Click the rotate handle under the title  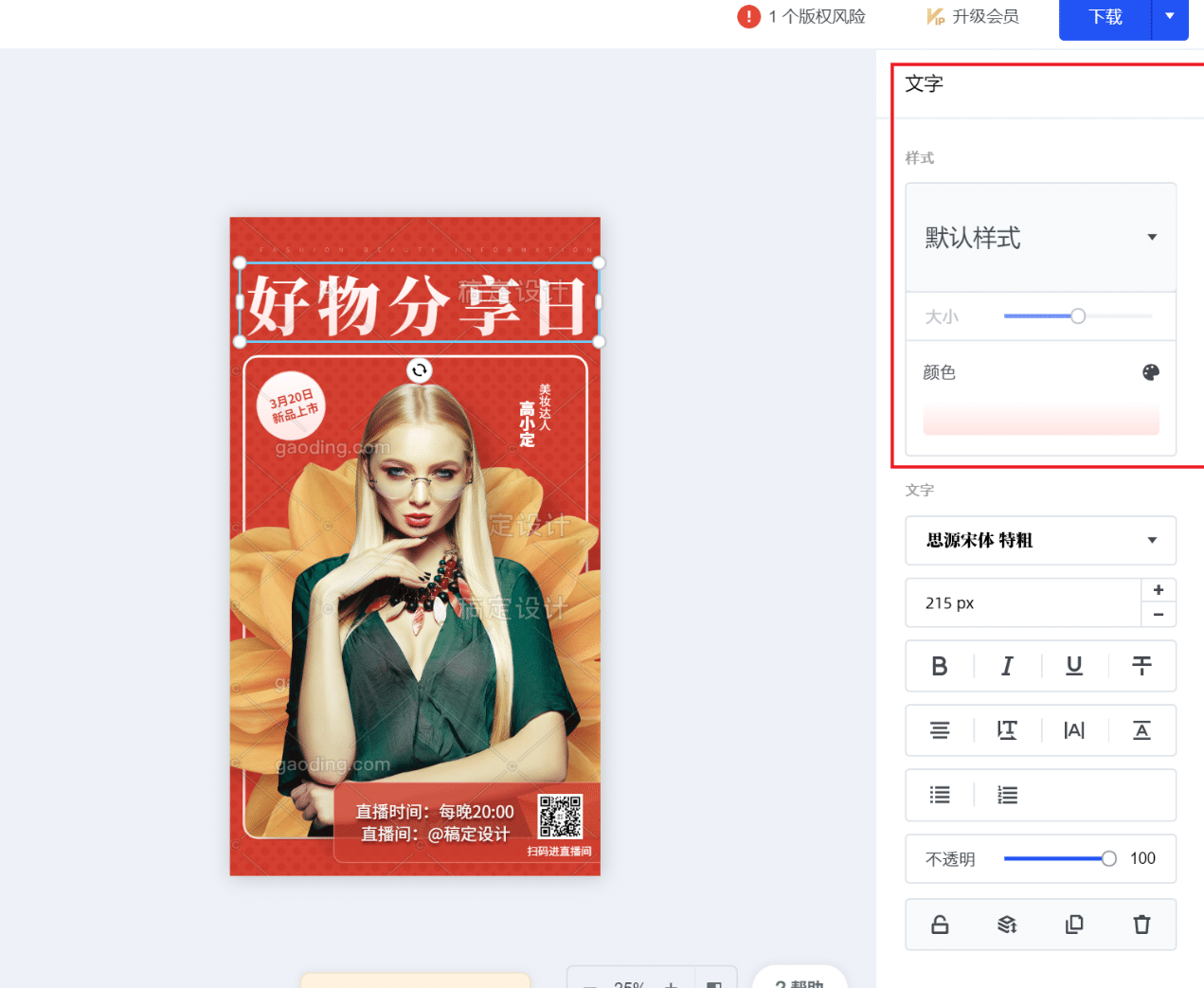pos(420,369)
